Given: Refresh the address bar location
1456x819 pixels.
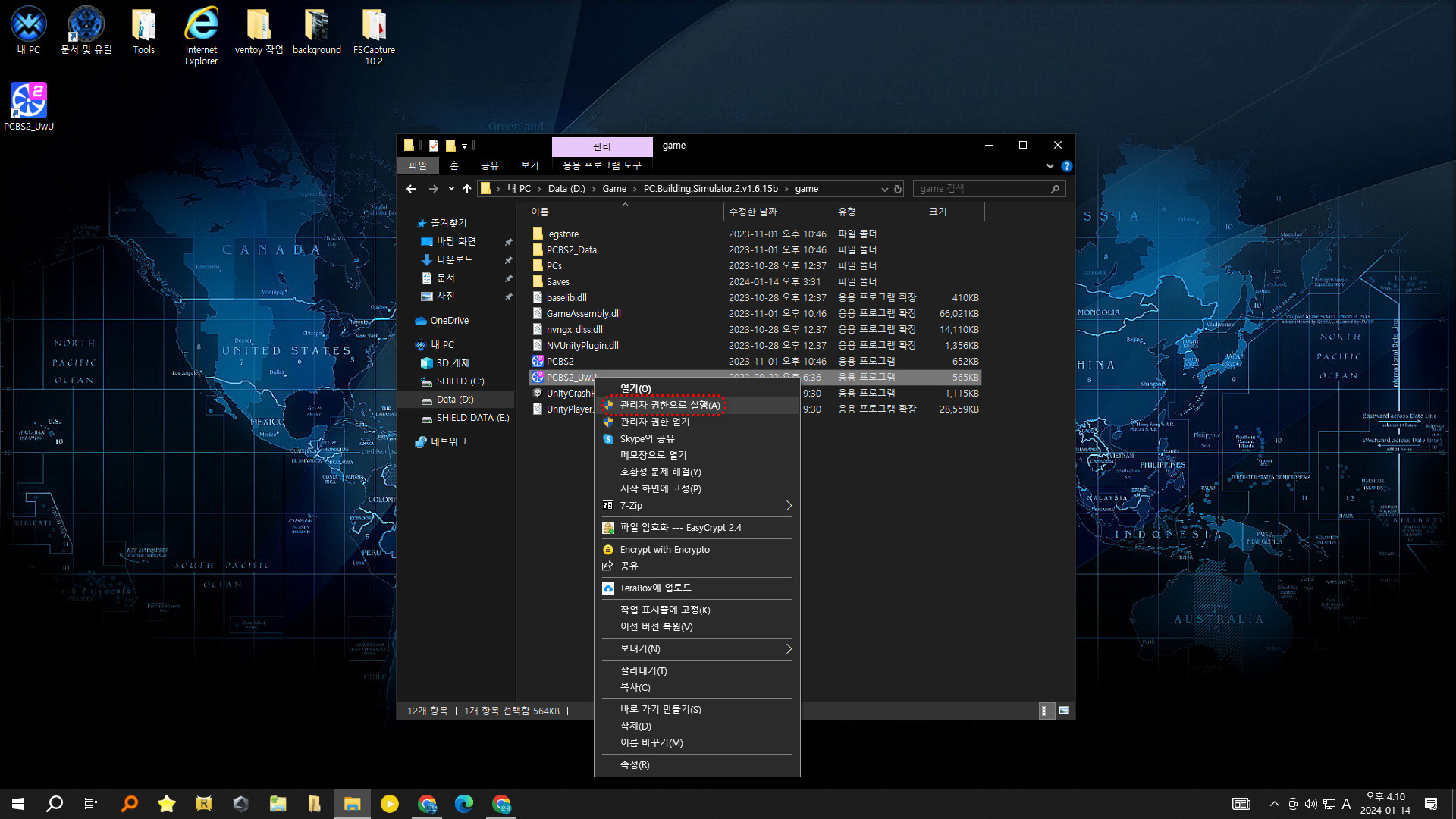Looking at the screenshot, I should click(x=898, y=189).
